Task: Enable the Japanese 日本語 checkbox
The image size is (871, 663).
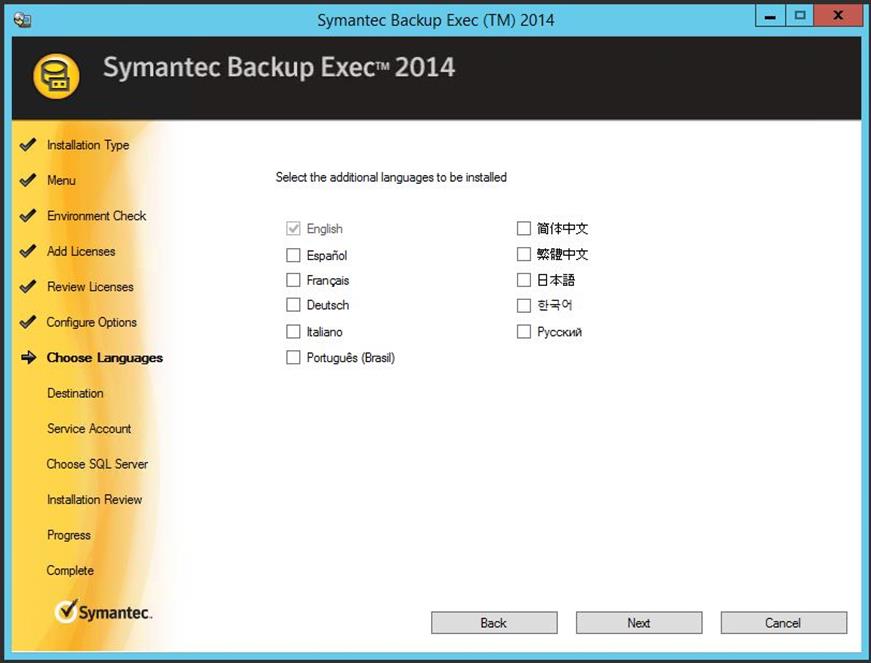Action: tap(524, 279)
